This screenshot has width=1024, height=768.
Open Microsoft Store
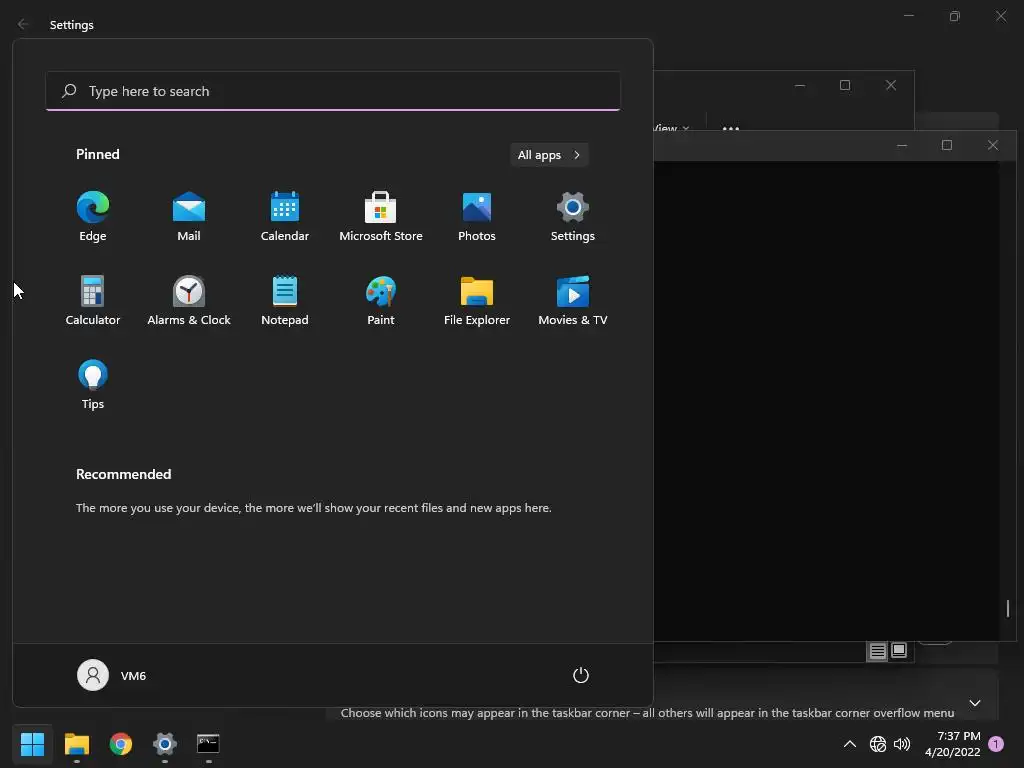381,217
